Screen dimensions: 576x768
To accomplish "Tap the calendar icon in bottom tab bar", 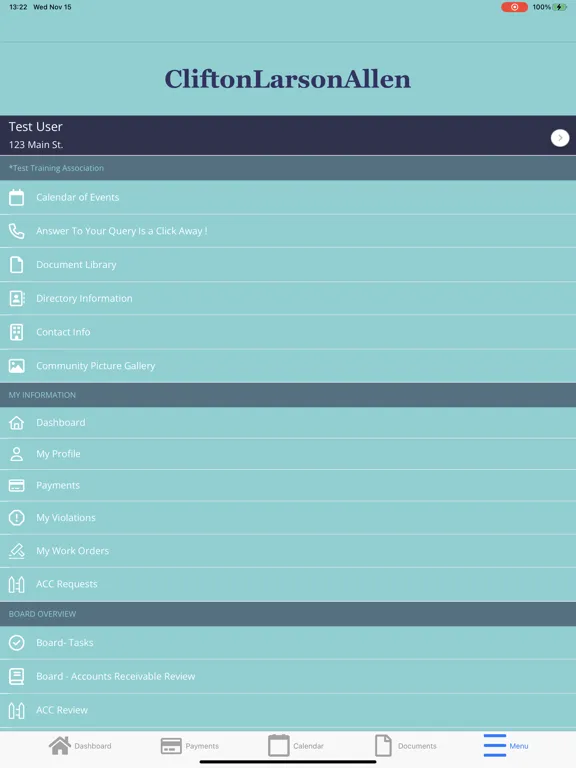I will 279,745.
